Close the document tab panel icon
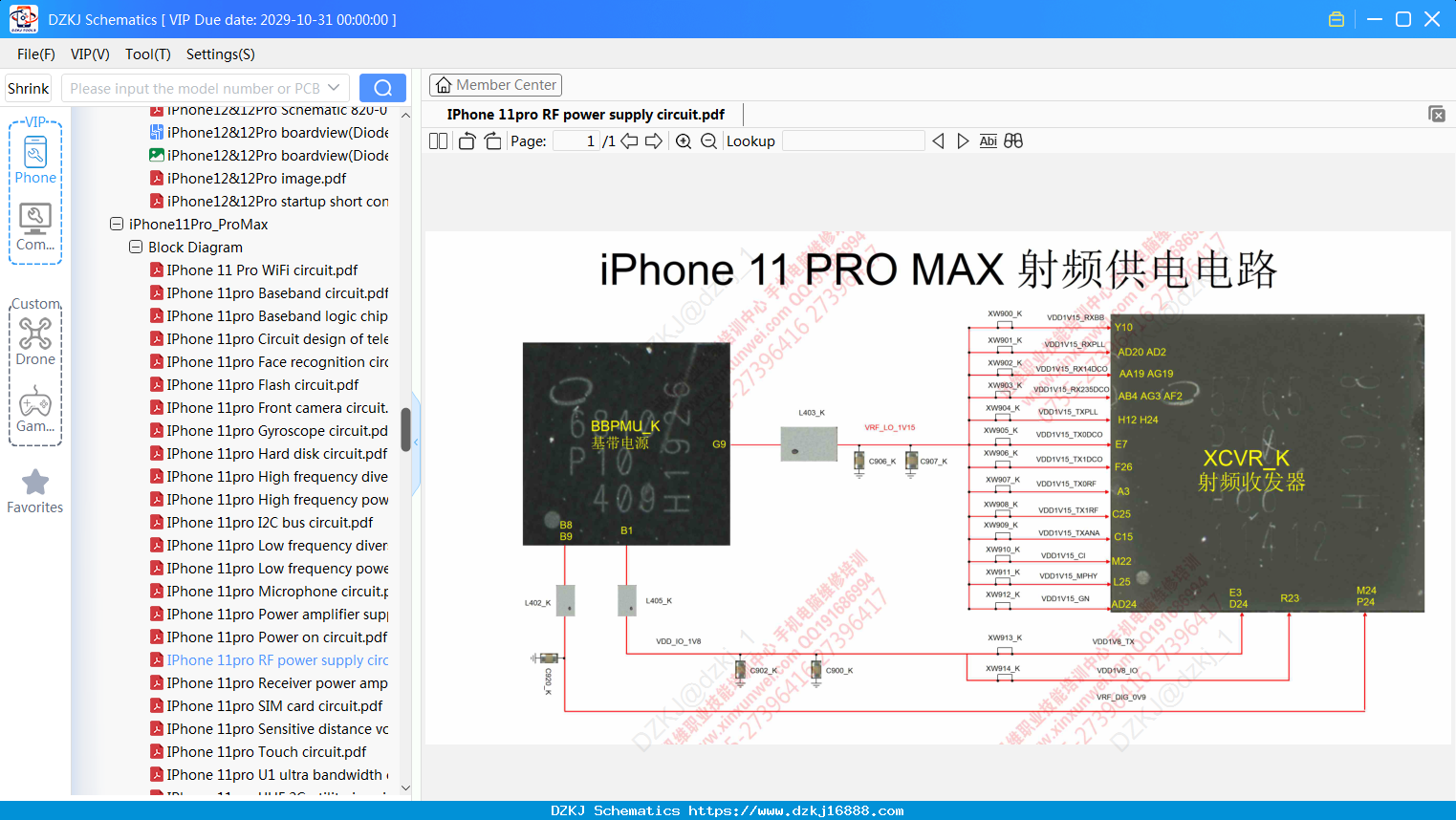Image resolution: width=1456 pixels, height=820 pixels. click(x=1437, y=114)
